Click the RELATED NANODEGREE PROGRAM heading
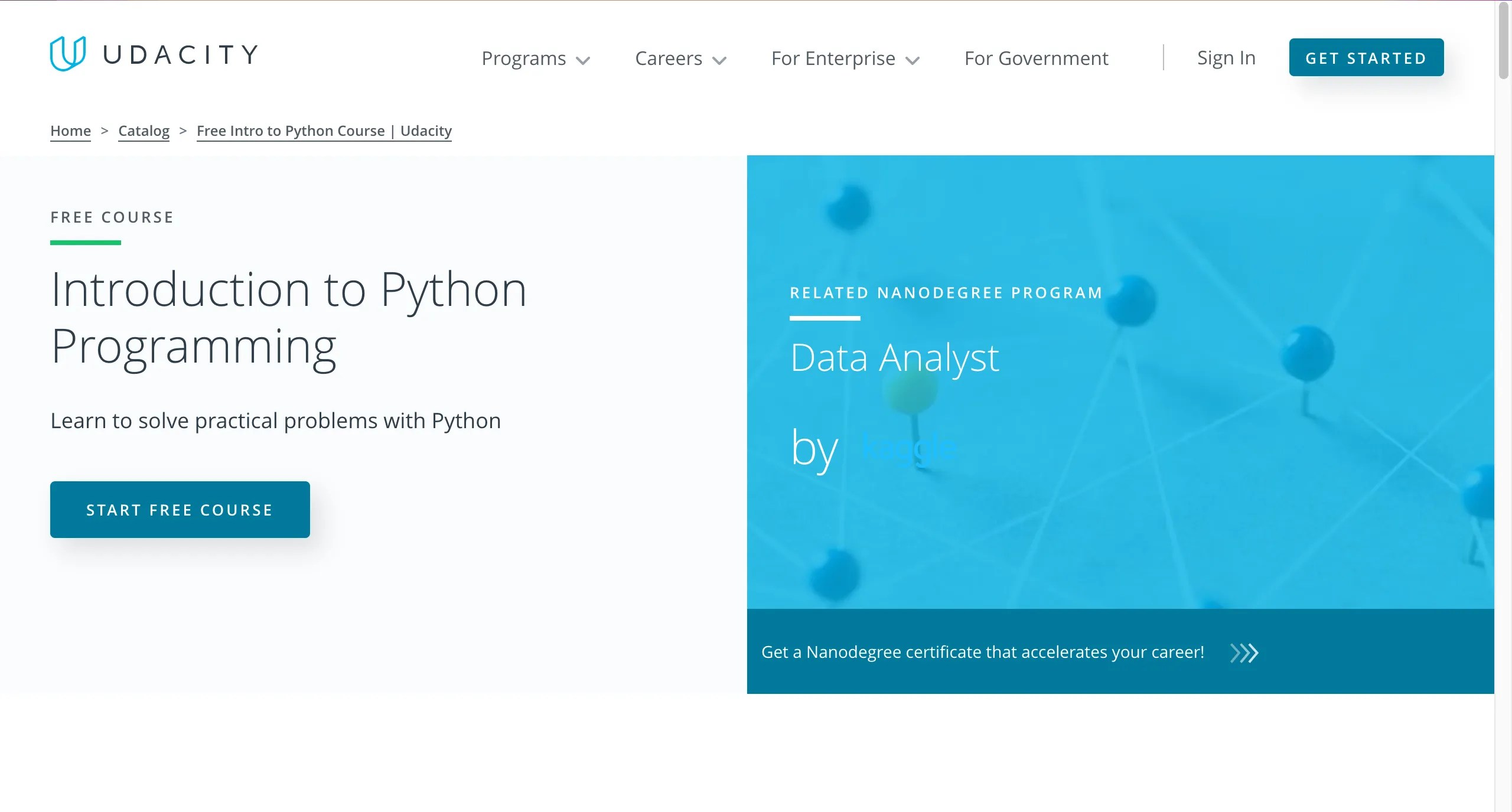Image resolution: width=1512 pixels, height=812 pixels. [946, 292]
